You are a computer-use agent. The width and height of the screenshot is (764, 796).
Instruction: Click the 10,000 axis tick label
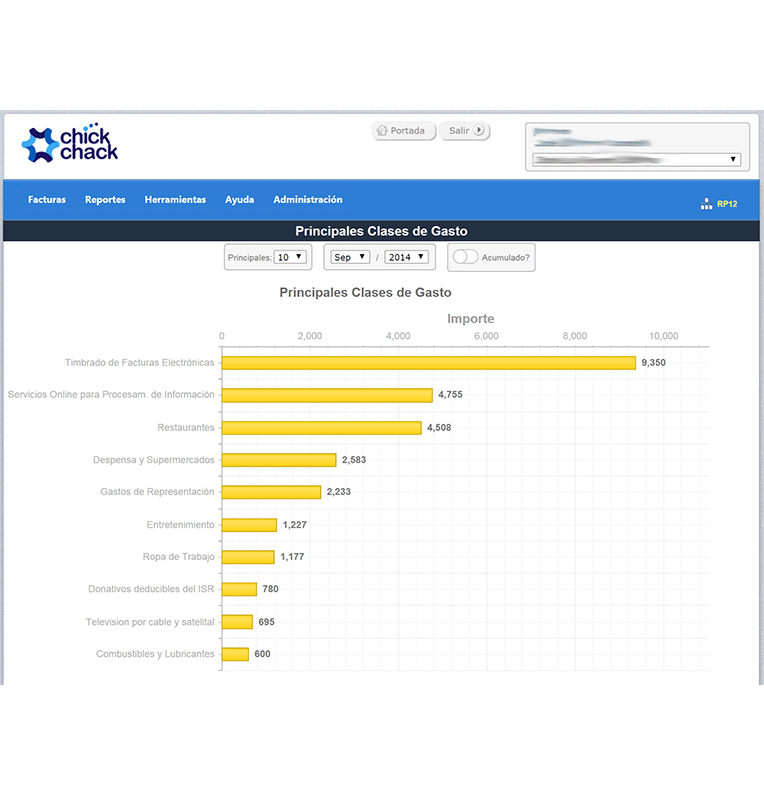663,336
